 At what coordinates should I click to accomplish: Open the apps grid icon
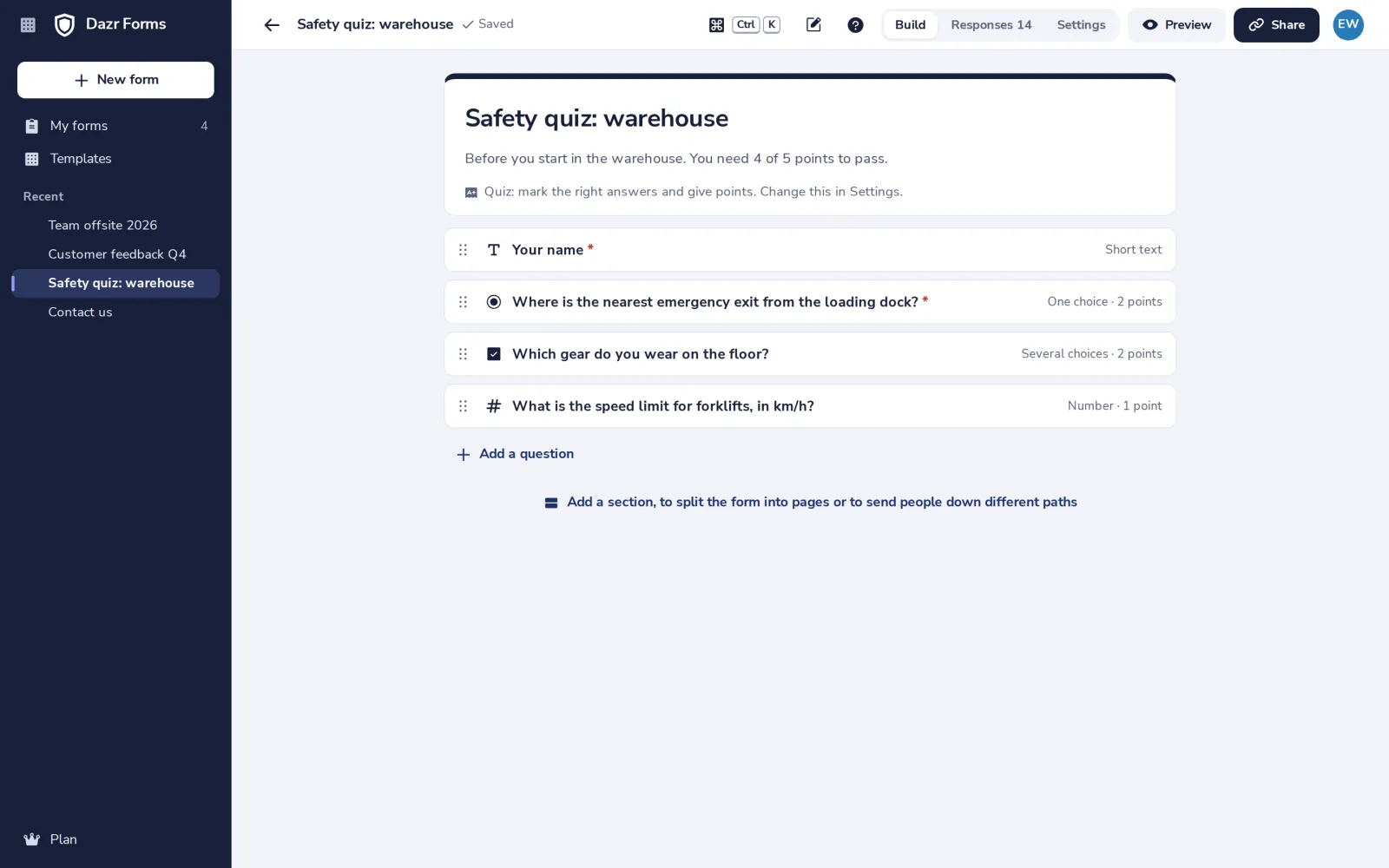(x=28, y=25)
